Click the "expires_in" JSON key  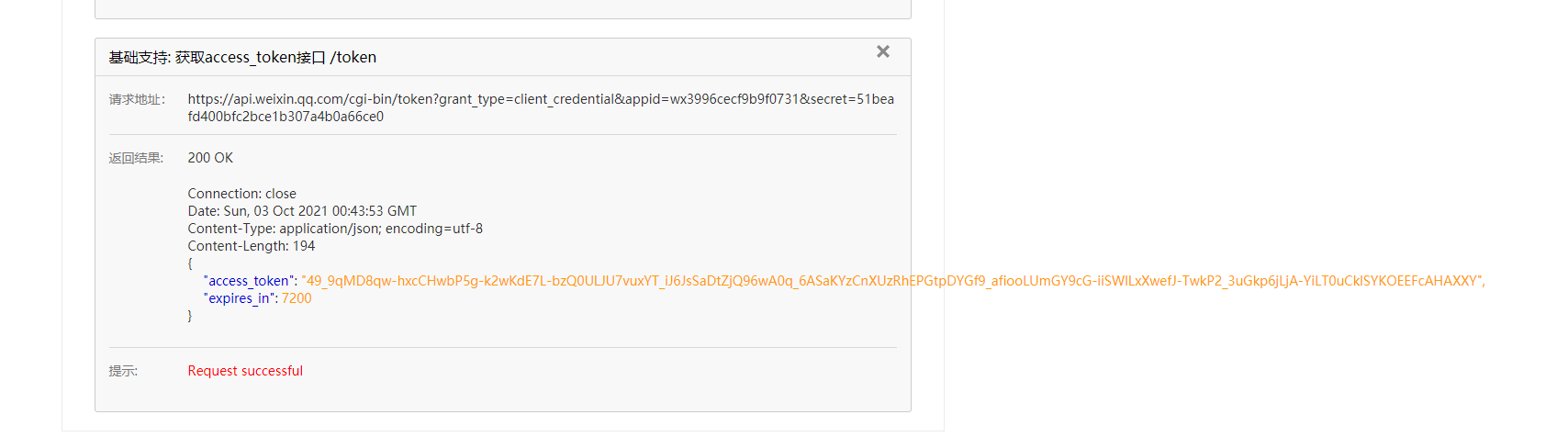(240, 298)
